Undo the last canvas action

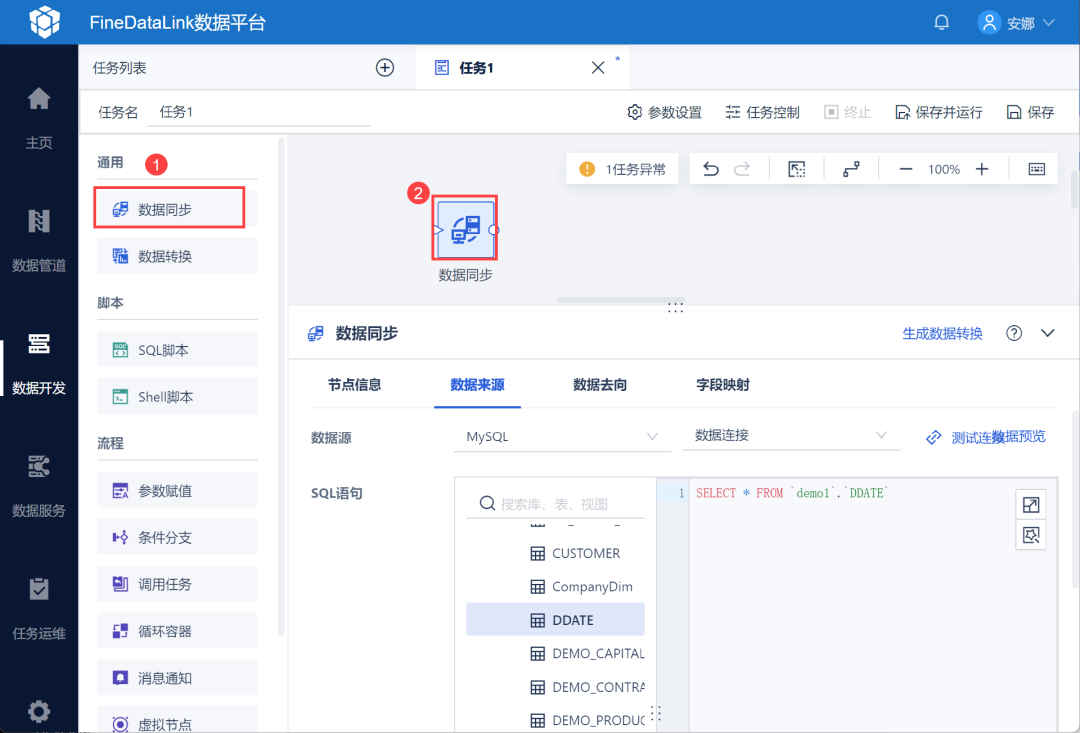pyautogui.click(x=711, y=169)
